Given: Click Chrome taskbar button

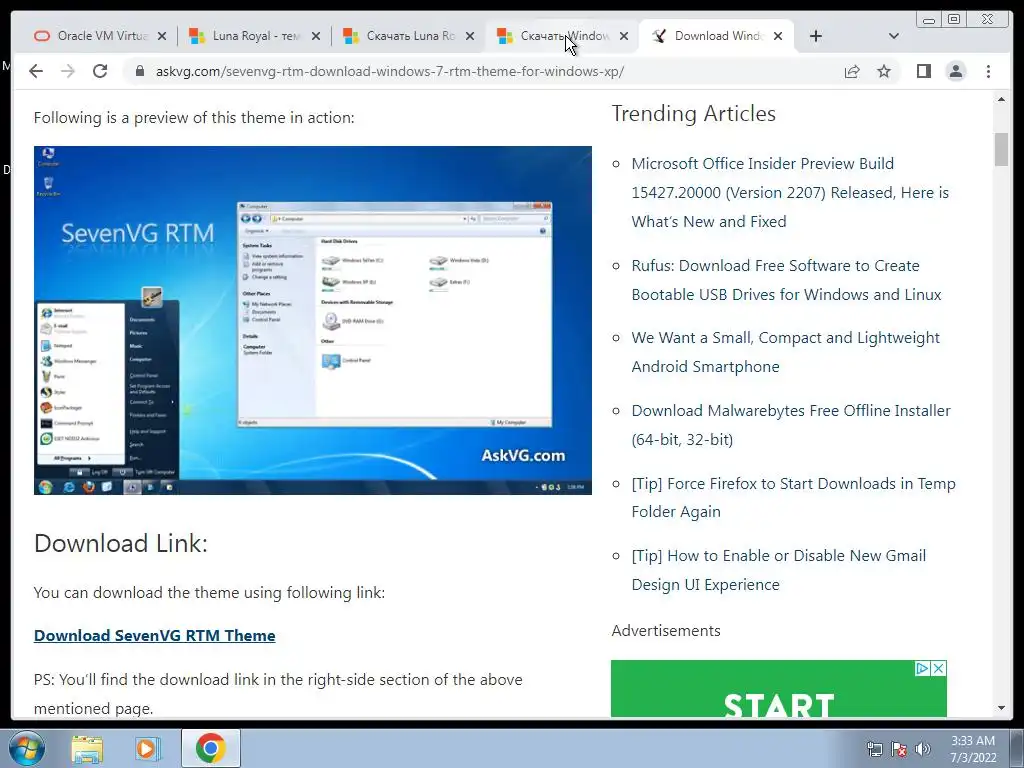Looking at the screenshot, I should (210, 748).
